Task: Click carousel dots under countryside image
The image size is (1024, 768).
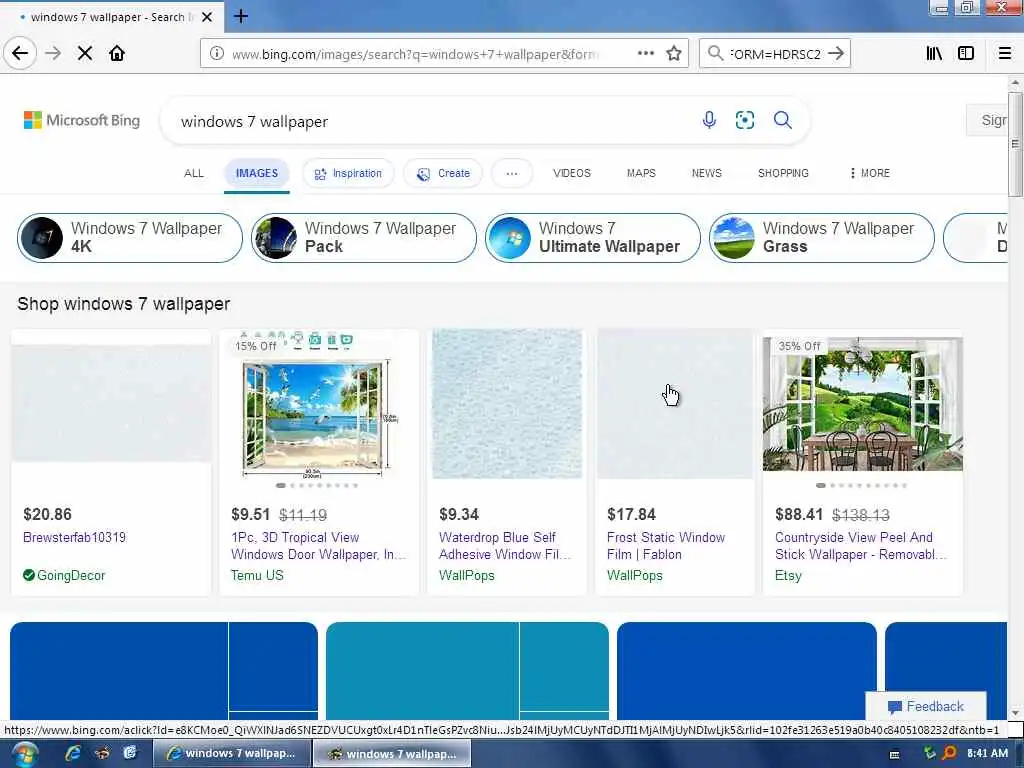Action: [x=862, y=485]
